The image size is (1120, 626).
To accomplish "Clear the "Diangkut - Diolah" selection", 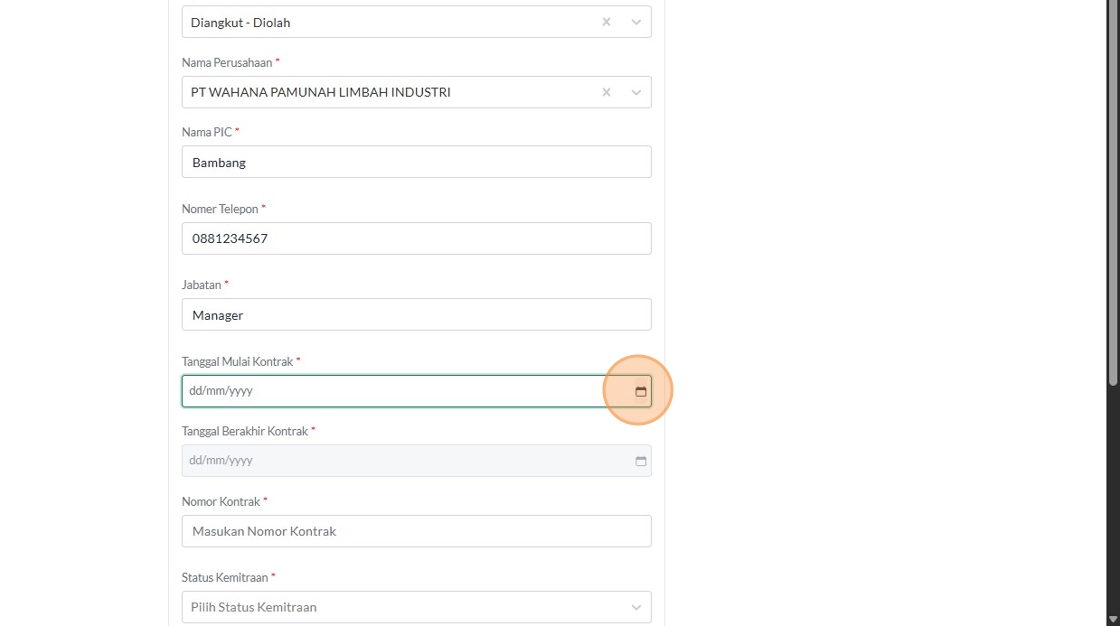I will pos(606,22).
